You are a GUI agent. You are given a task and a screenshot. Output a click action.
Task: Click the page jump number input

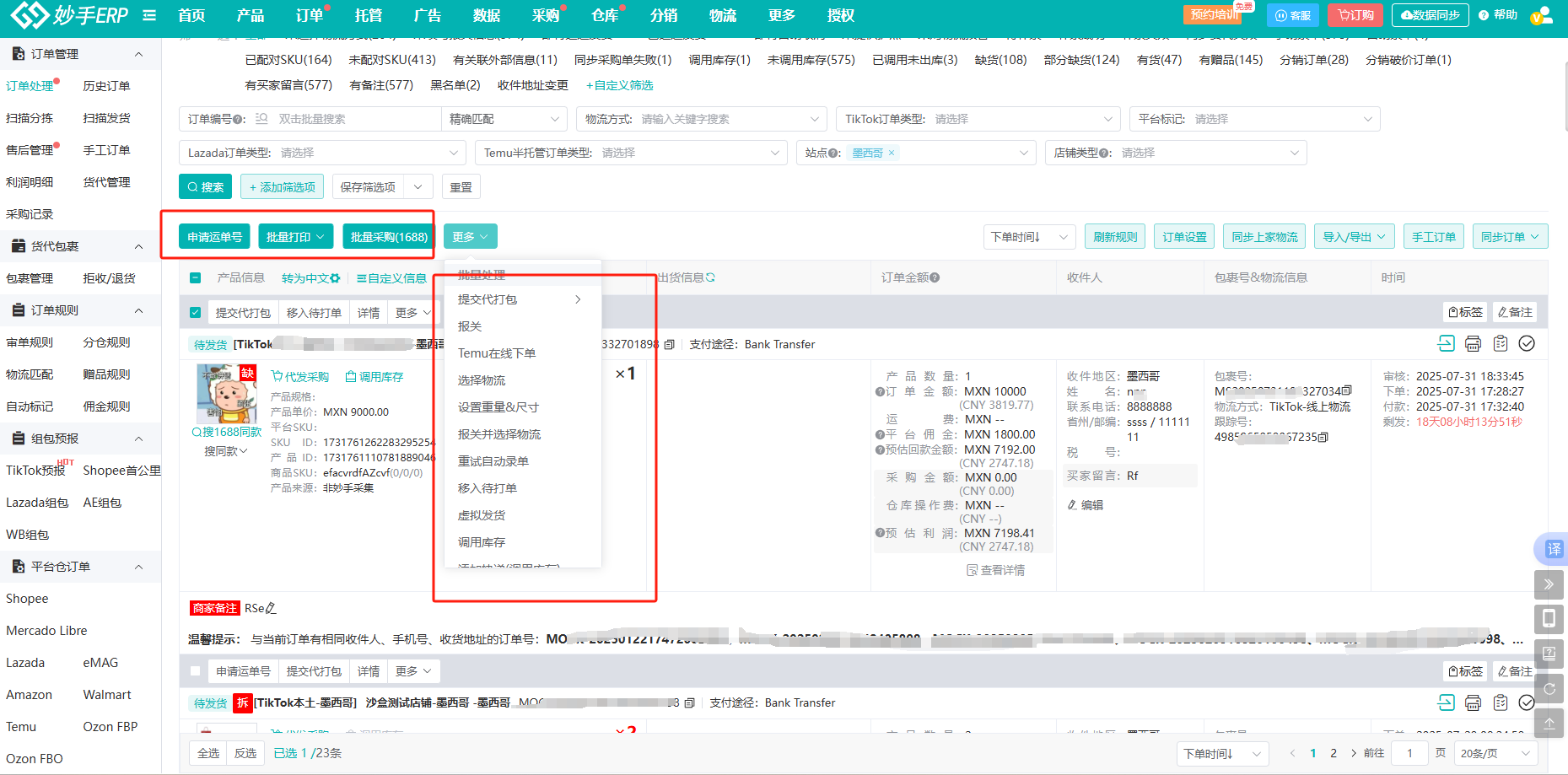1409,753
